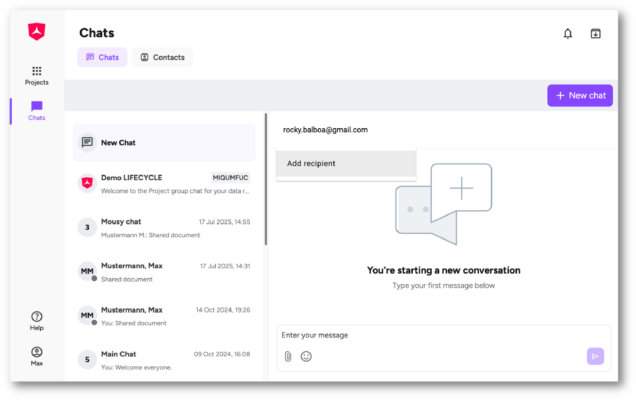
Task: Switch to the Chats tab
Action: (x=103, y=57)
